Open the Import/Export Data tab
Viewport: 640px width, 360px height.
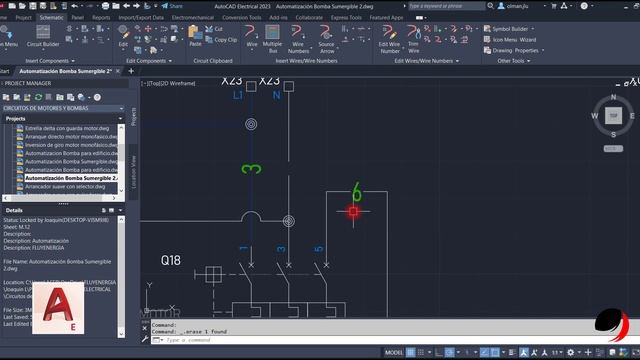click(x=141, y=18)
